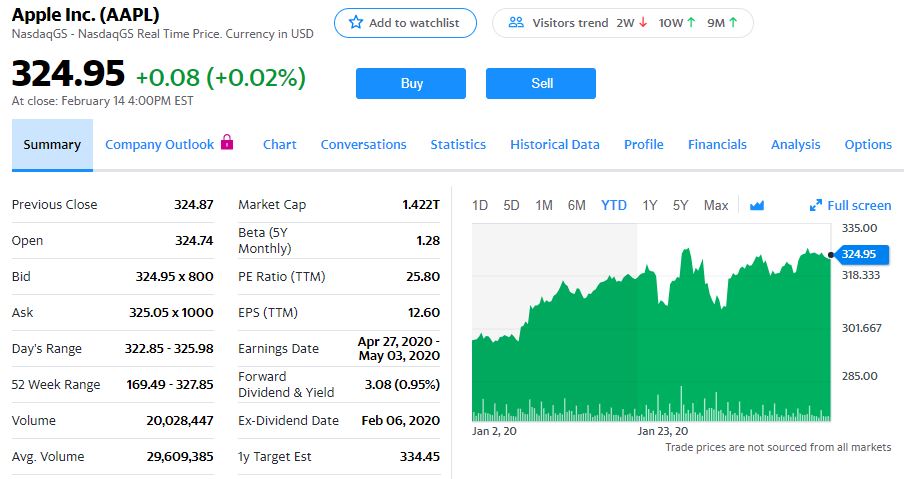Click the Apple Inc. (AAPL) heading
The image size is (904, 479).
85,14
